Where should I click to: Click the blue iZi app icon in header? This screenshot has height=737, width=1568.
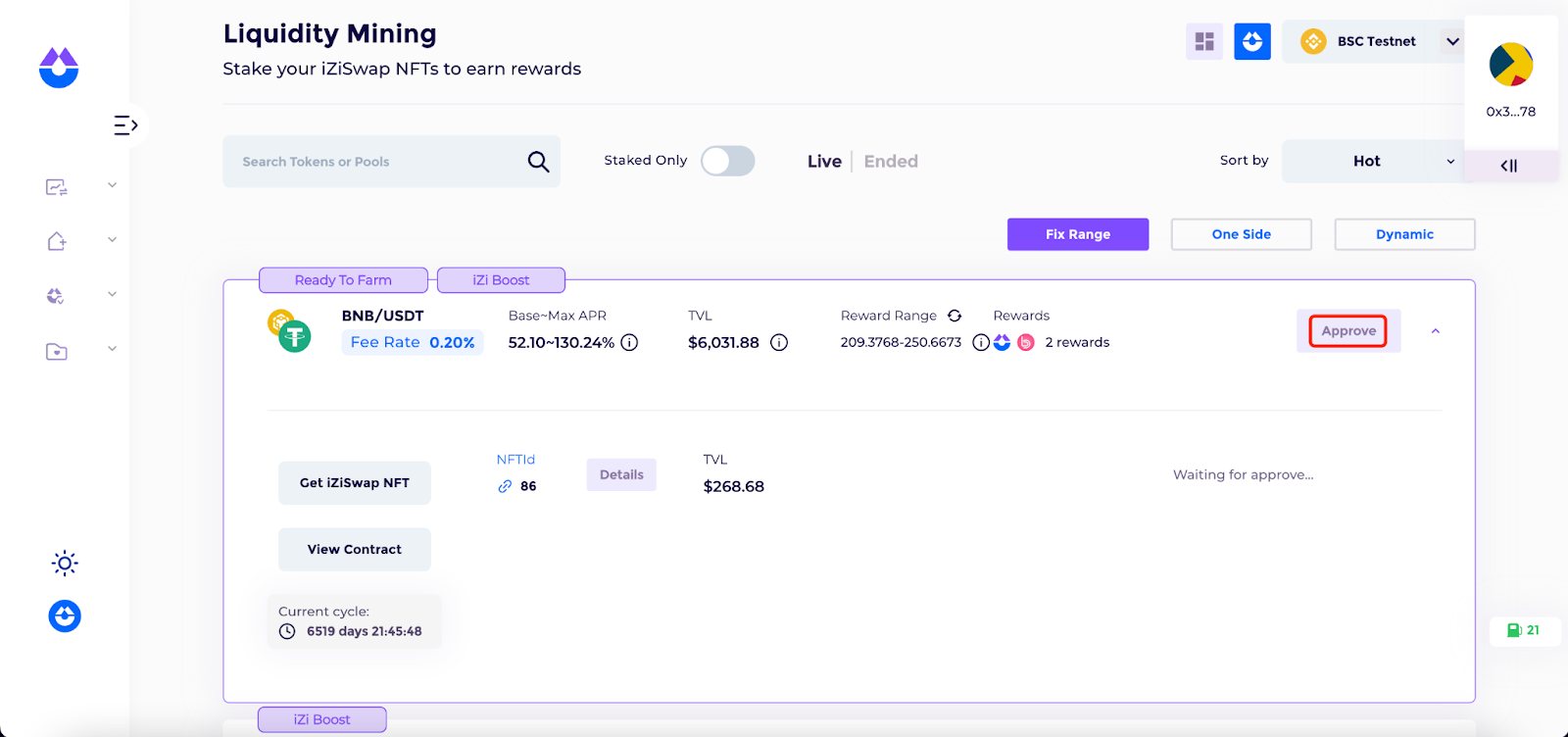(1252, 41)
